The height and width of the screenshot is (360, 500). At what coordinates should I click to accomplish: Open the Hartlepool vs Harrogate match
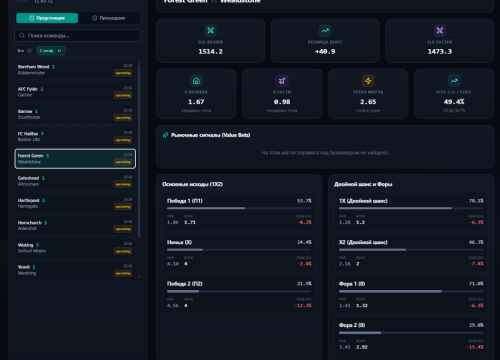(75, 203)
